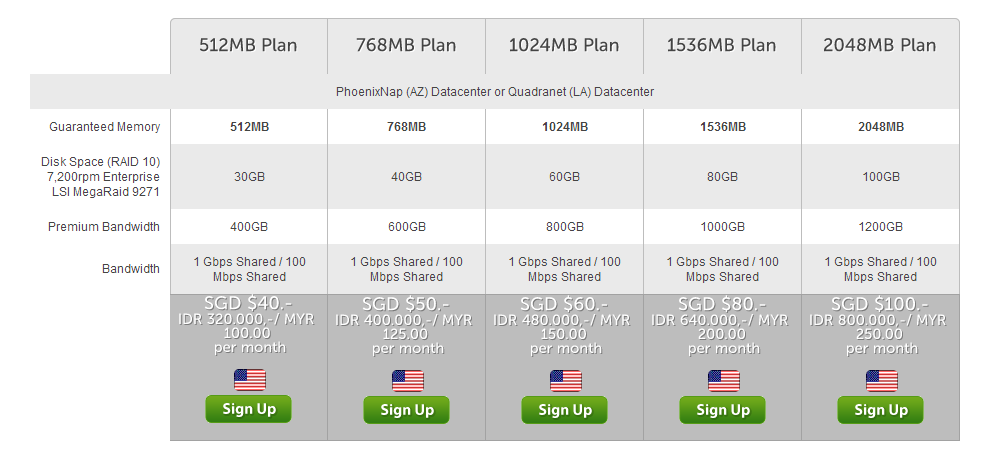The image size is (989, 451).
Task: Sign Up for the 768MB Plan
Action: (407, 410)
